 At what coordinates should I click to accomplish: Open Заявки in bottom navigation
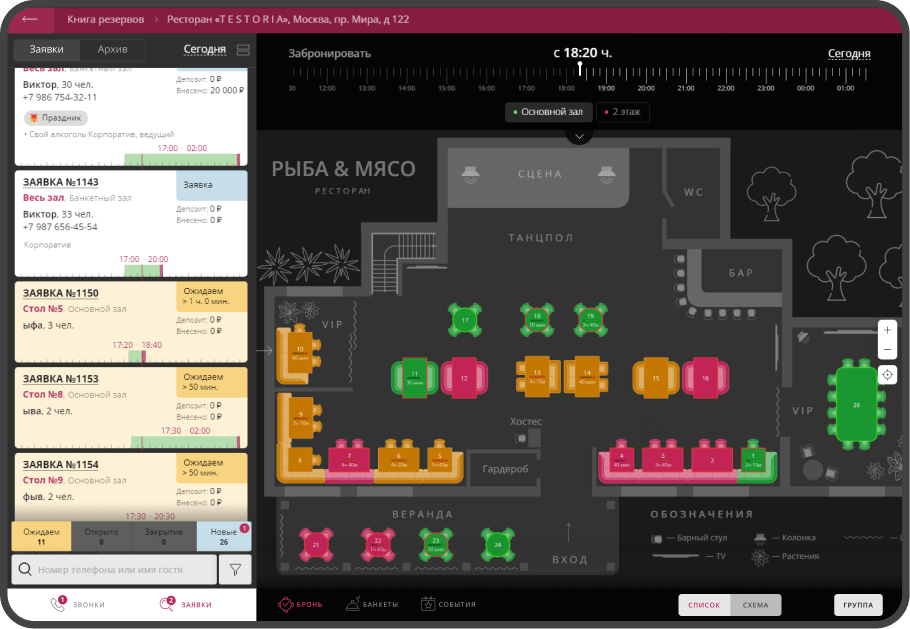(x=186, y=604)
